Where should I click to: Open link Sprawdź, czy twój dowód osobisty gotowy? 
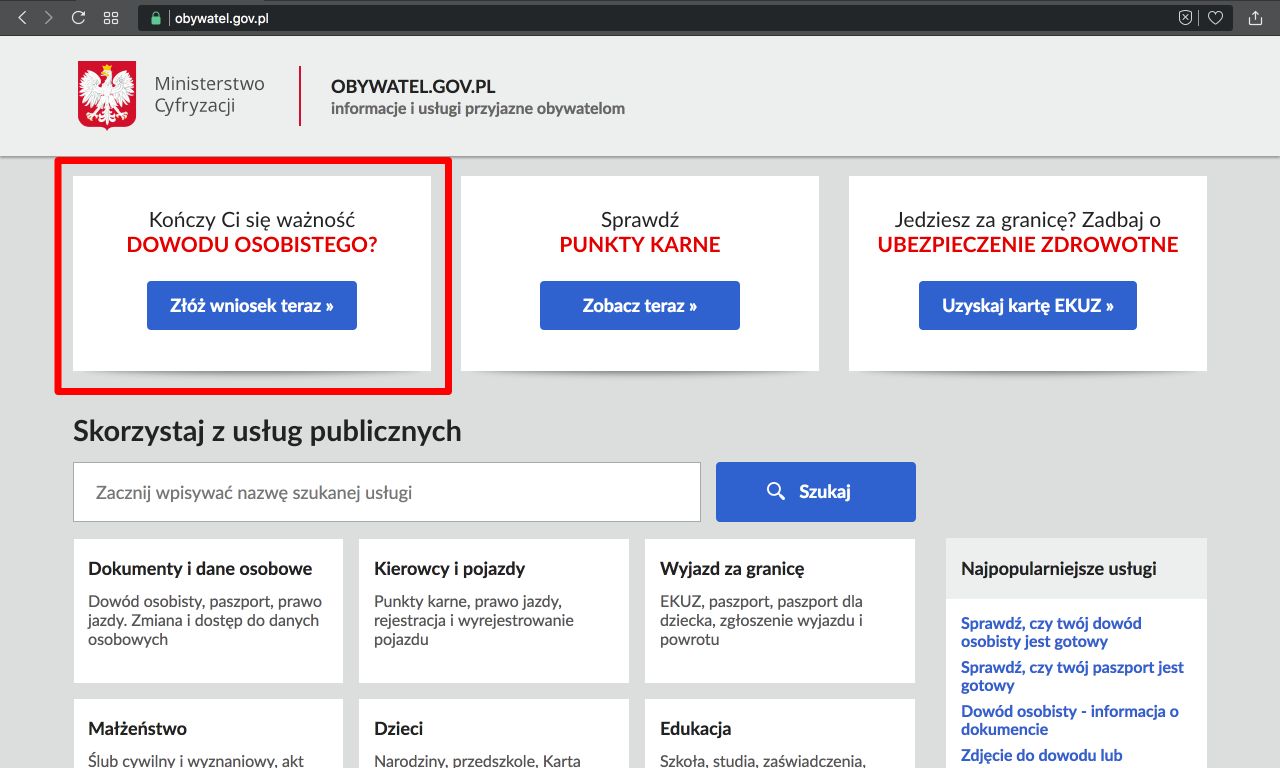pos(1051,632)
